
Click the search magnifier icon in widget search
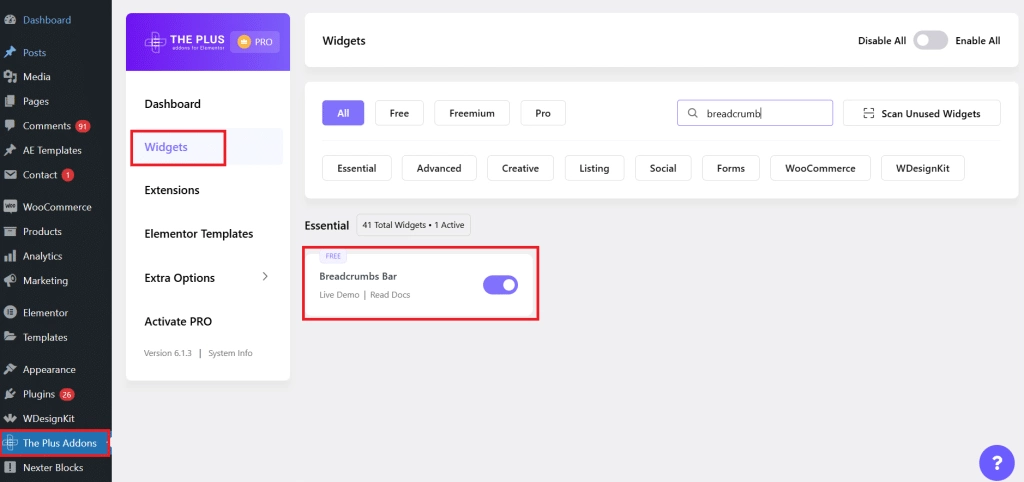click(x=692, y=113)
